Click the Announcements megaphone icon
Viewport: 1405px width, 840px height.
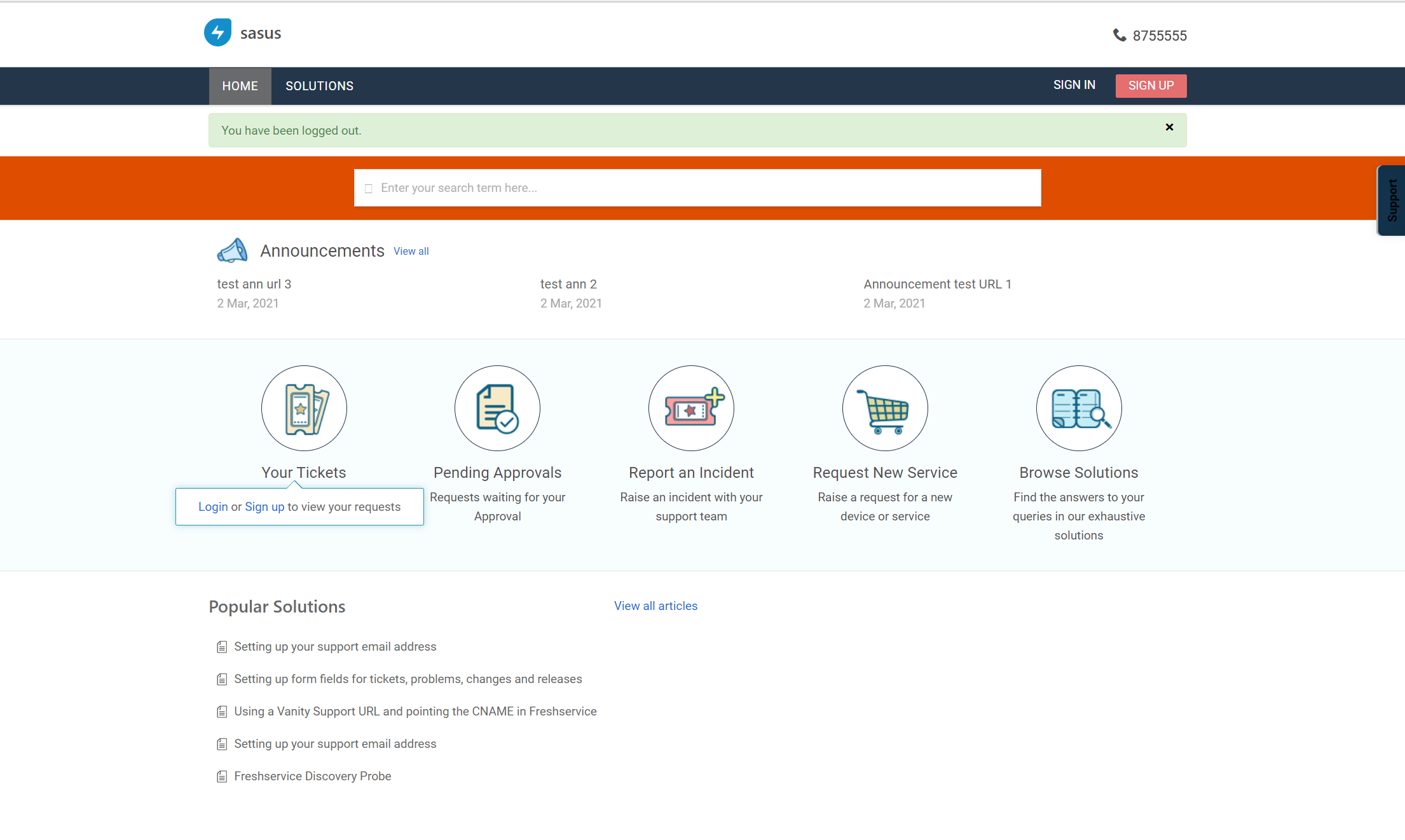[x=232, y=250]
